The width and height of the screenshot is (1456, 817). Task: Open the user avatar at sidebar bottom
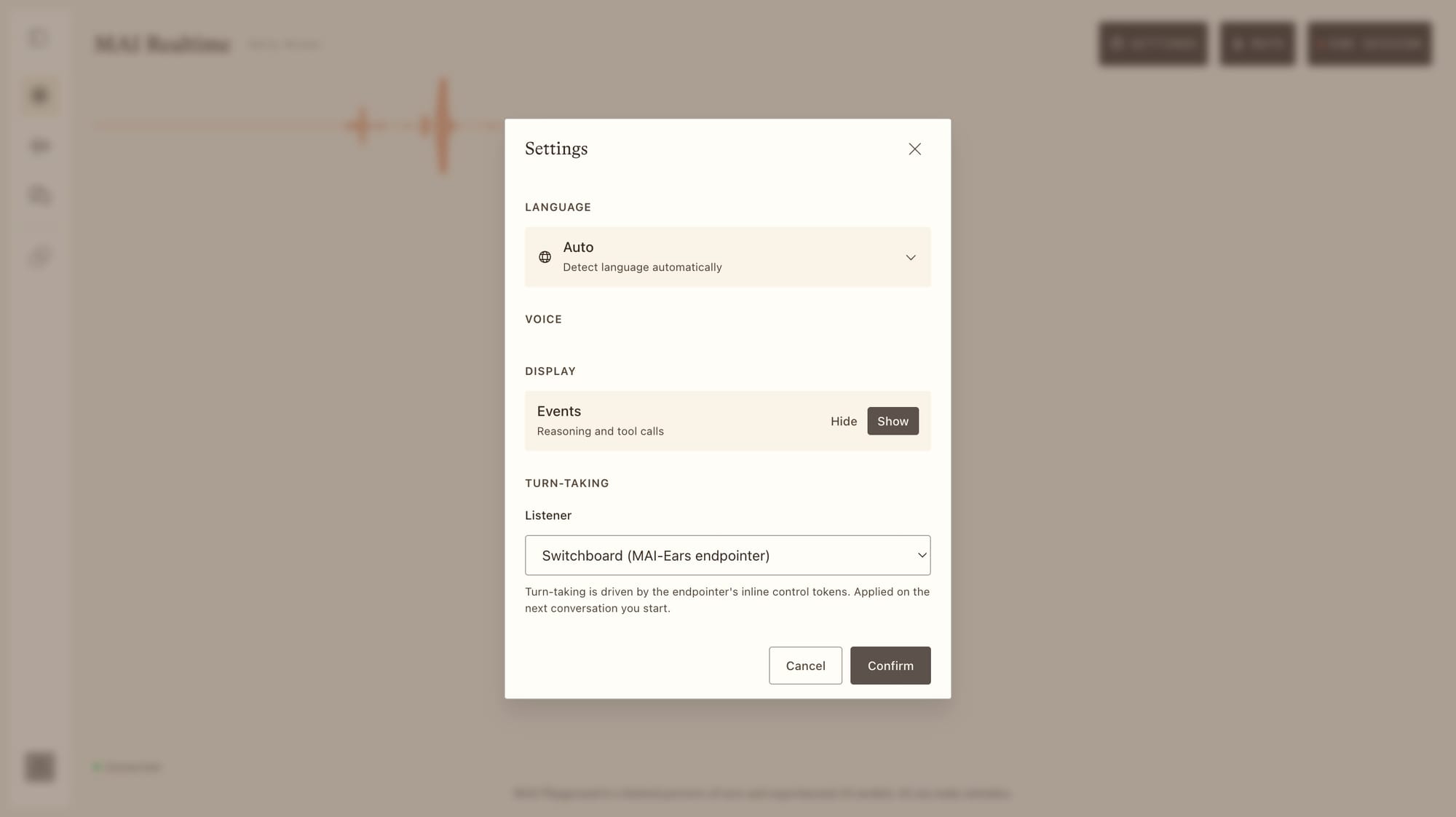pyautogui.click(x=40, y=767)
